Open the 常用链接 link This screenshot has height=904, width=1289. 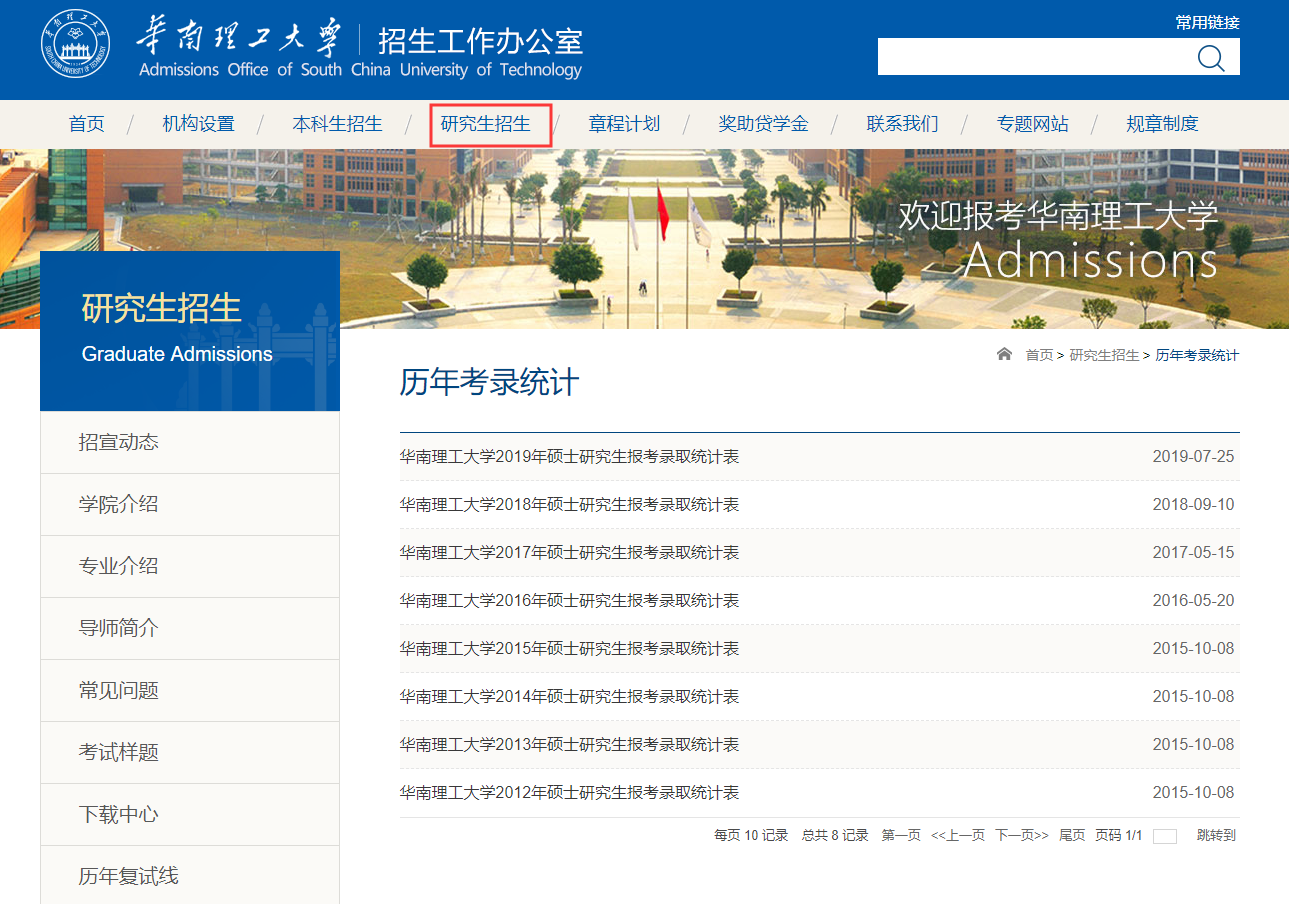(1207, 22)
